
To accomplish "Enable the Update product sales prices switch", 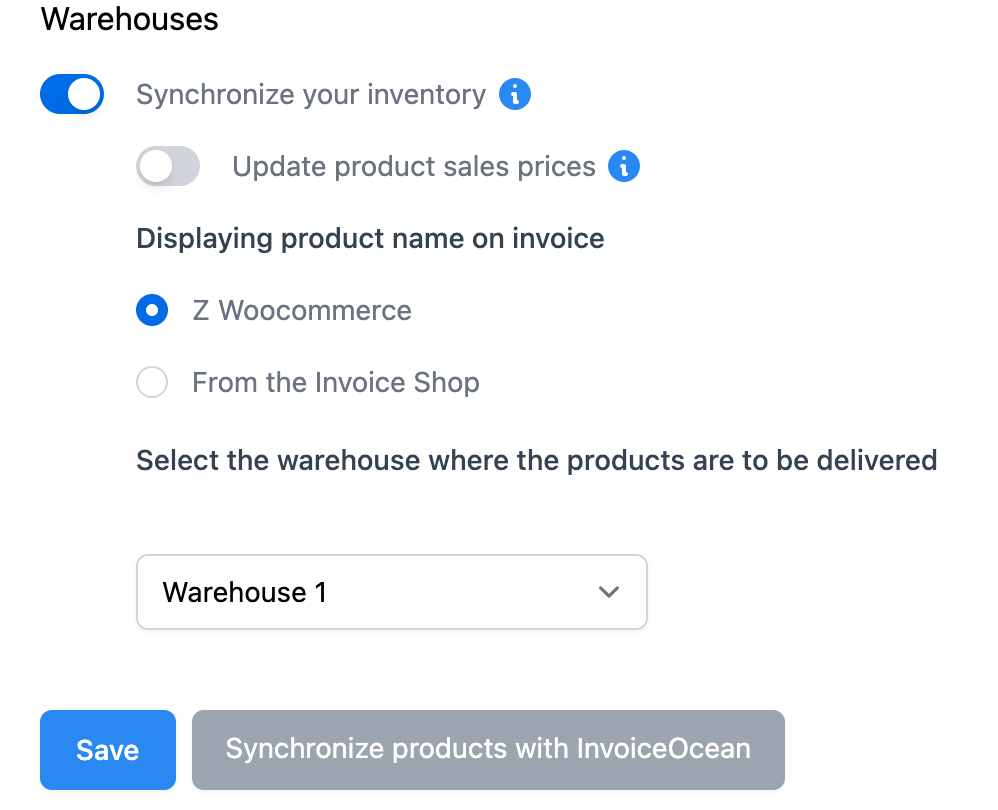I will click(168, 166).
